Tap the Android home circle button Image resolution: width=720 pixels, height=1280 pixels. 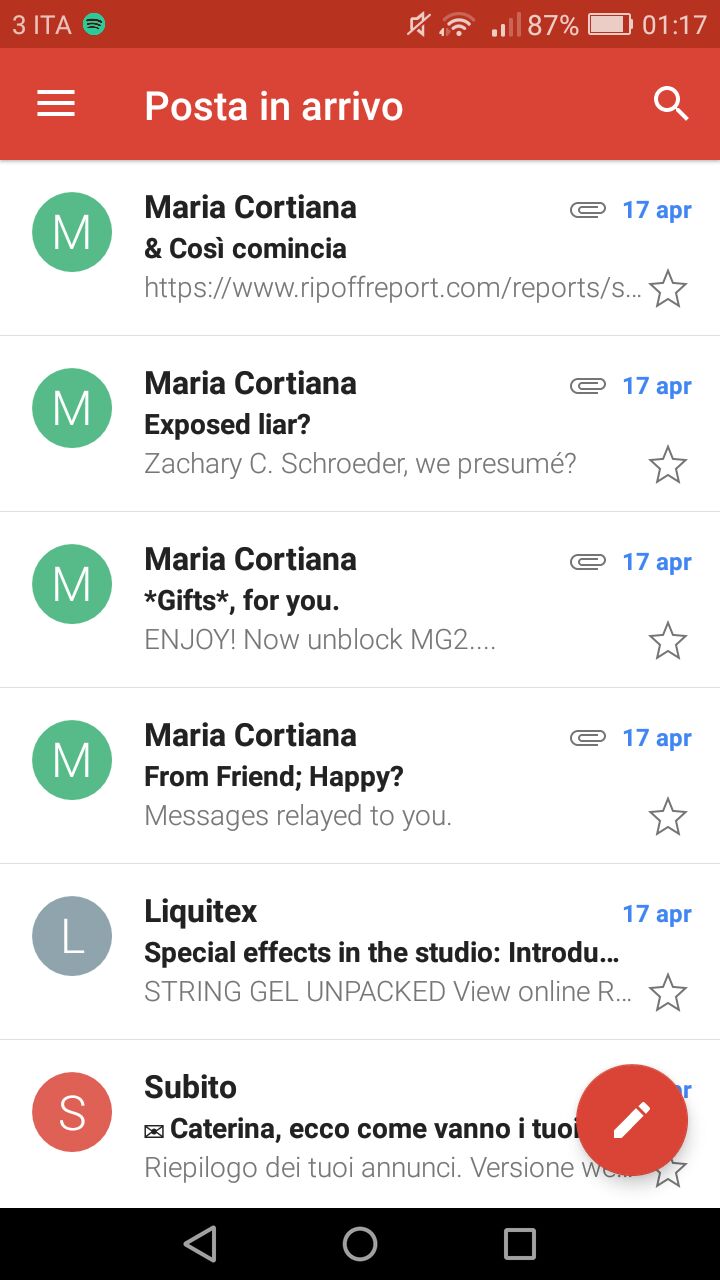pos(360,1244)
